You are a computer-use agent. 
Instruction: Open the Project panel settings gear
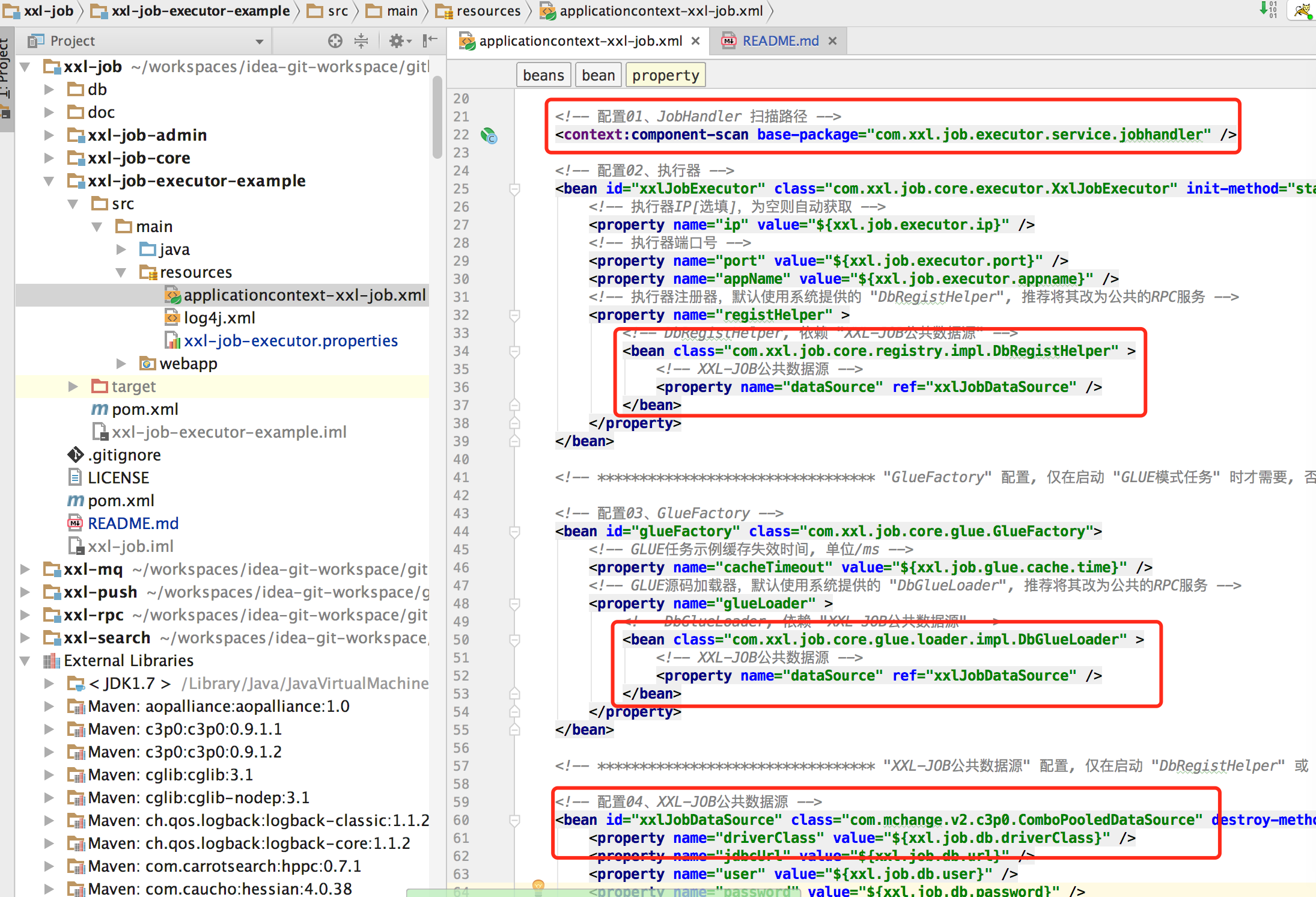click(400, 41)
